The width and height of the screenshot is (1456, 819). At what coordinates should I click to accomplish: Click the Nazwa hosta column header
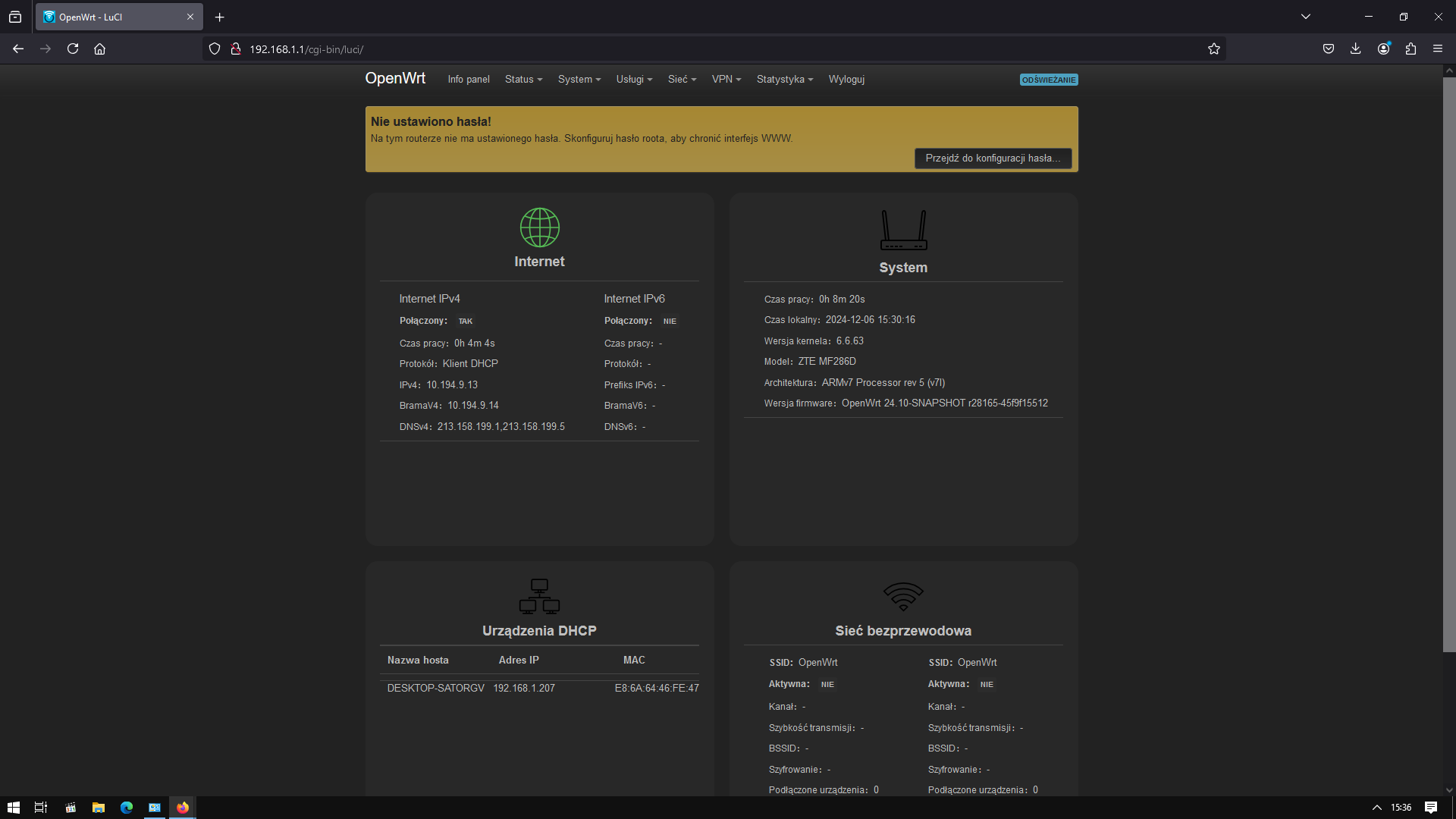tap(418, 660)
